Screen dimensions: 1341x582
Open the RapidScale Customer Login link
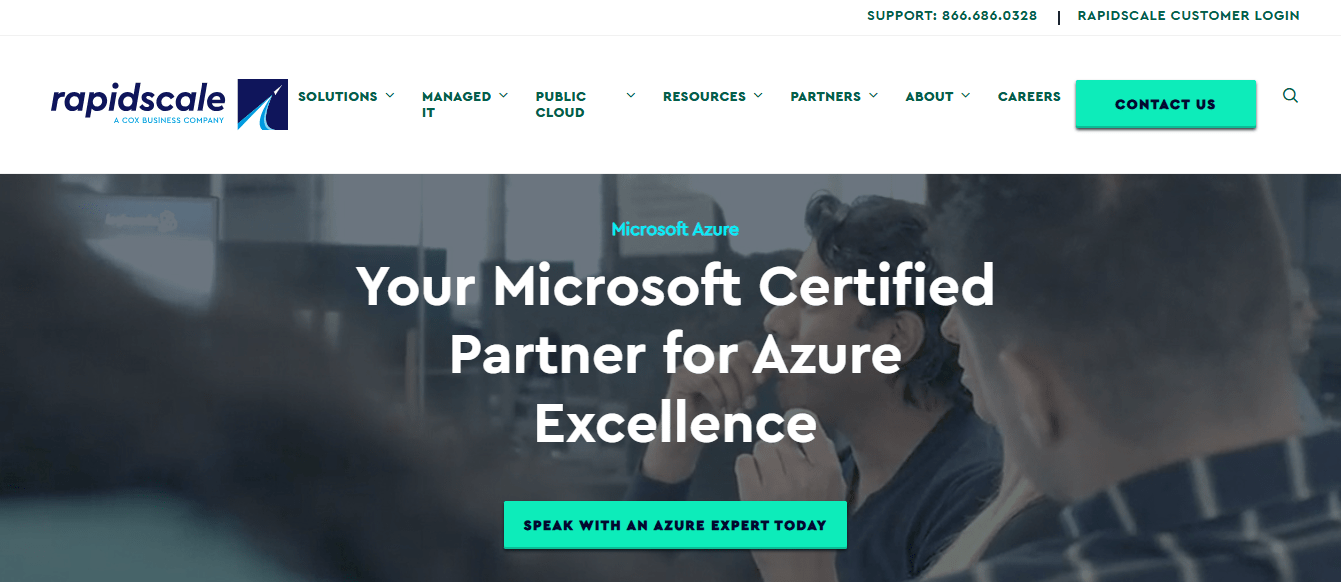coord(1188,16)
